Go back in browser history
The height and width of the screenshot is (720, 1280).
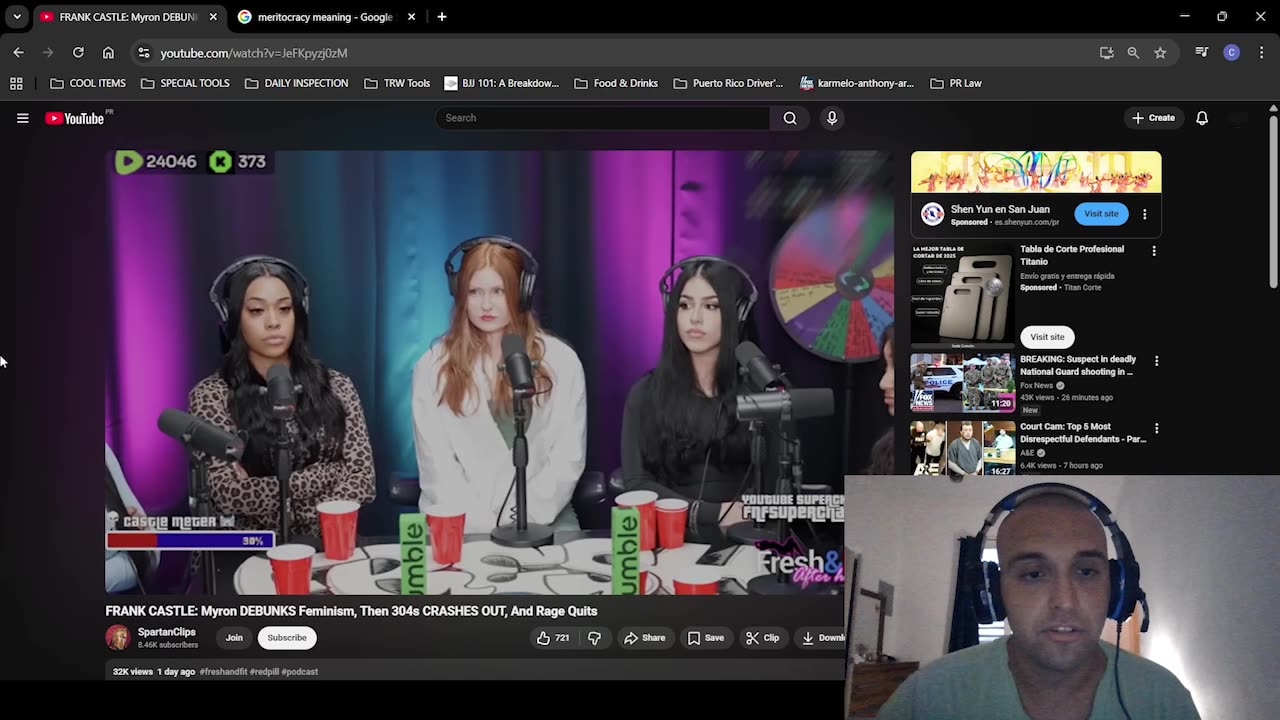click(18, 53)
